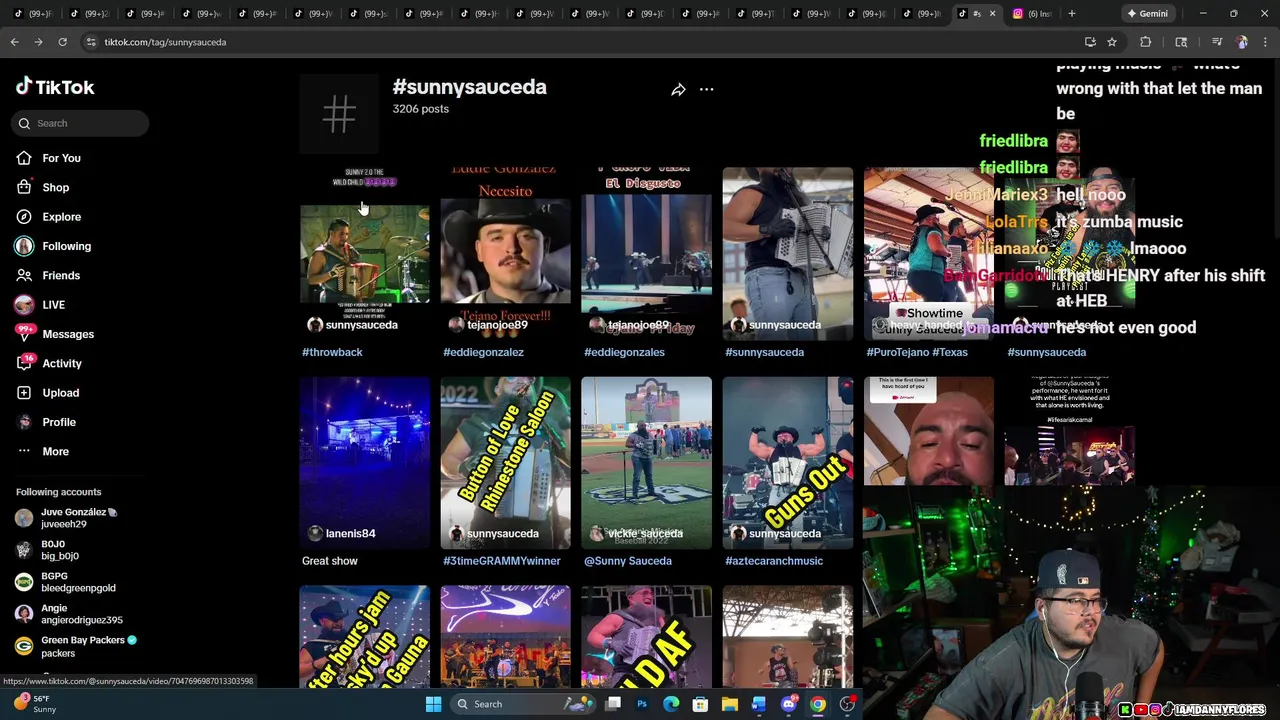This screenshot has height=720, width=1280.
Task: Click the #3timeGRAMMYwinner hashtag caption
Action: (502, 561)
